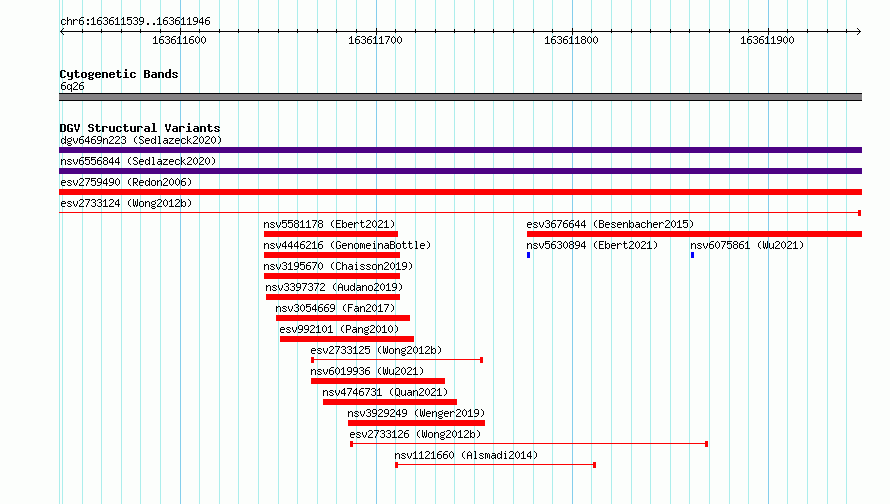Screen dimensions: 890x504
Task: Click nsv3929249 (Wenger2019) label
Action: click(x=416, y=413)
